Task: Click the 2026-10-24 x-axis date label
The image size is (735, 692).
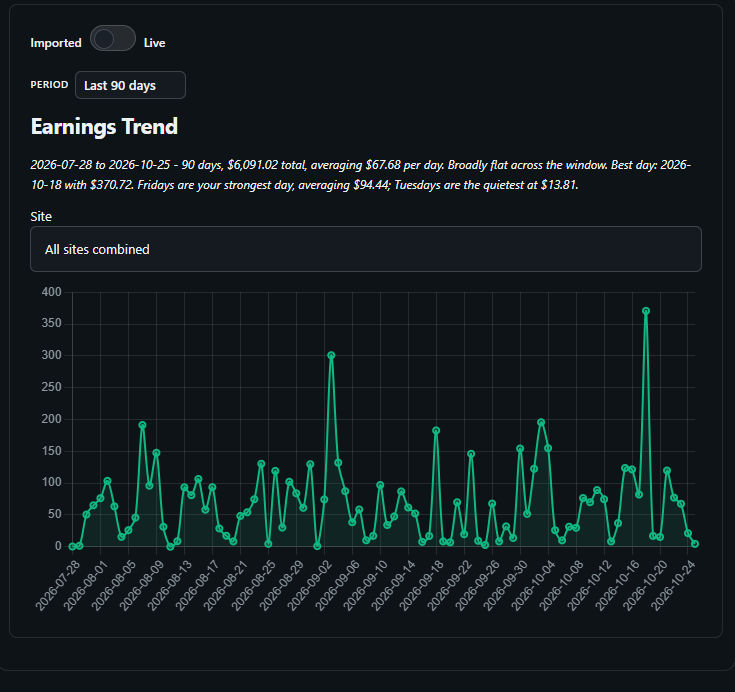Action: [673, 586]
